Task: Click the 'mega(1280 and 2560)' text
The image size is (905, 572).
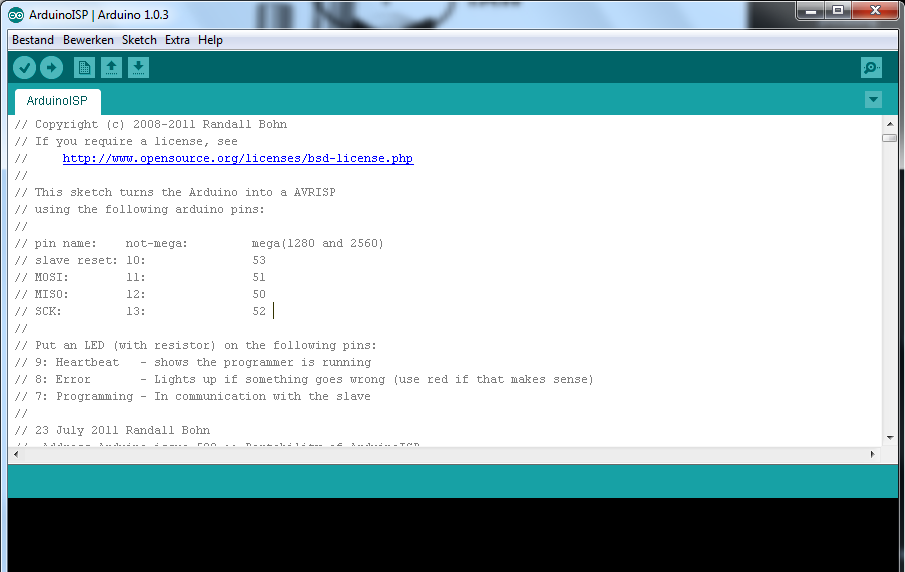Action: coord(317,243)
